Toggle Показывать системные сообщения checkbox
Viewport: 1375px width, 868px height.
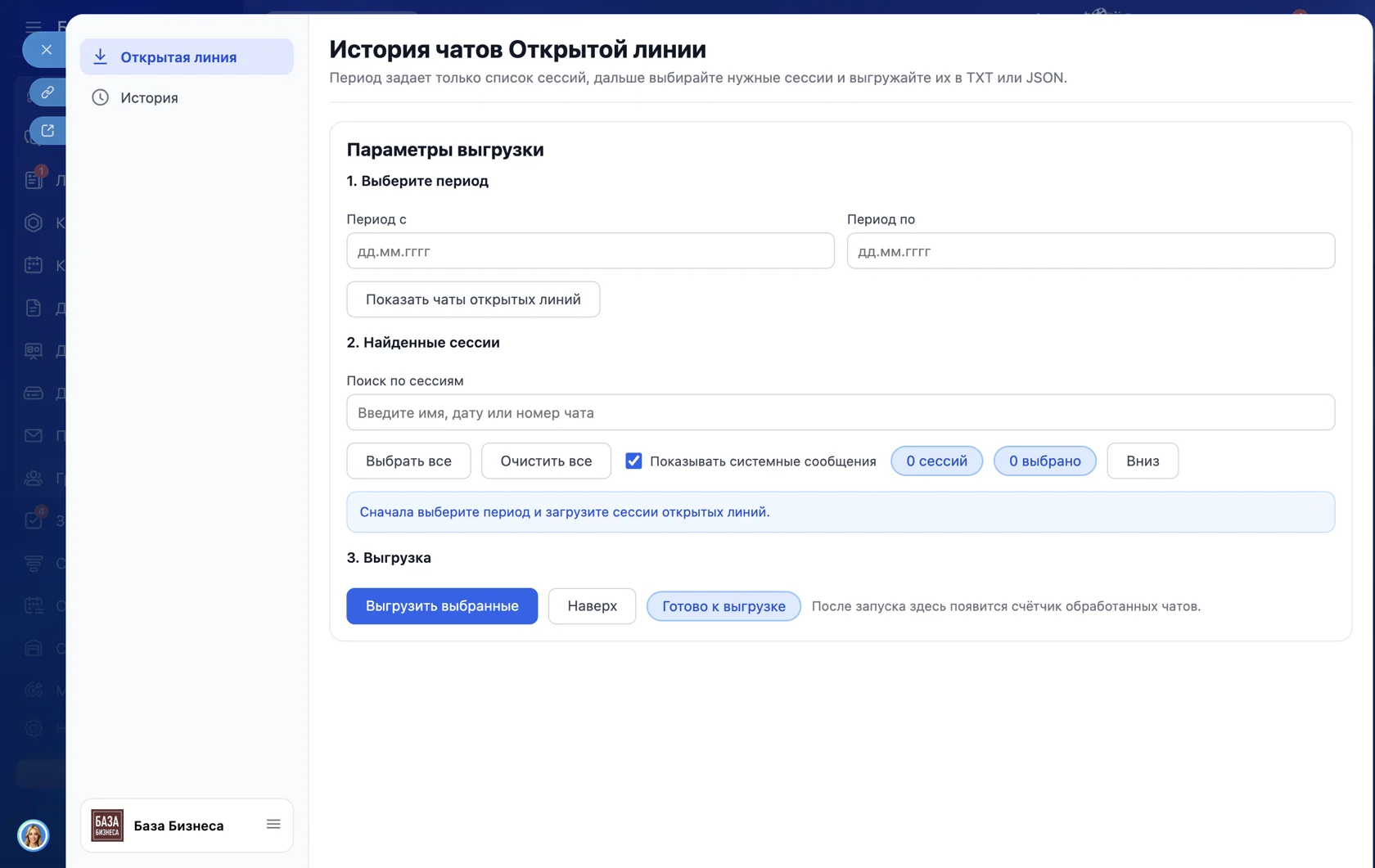[x=633, y=461]
